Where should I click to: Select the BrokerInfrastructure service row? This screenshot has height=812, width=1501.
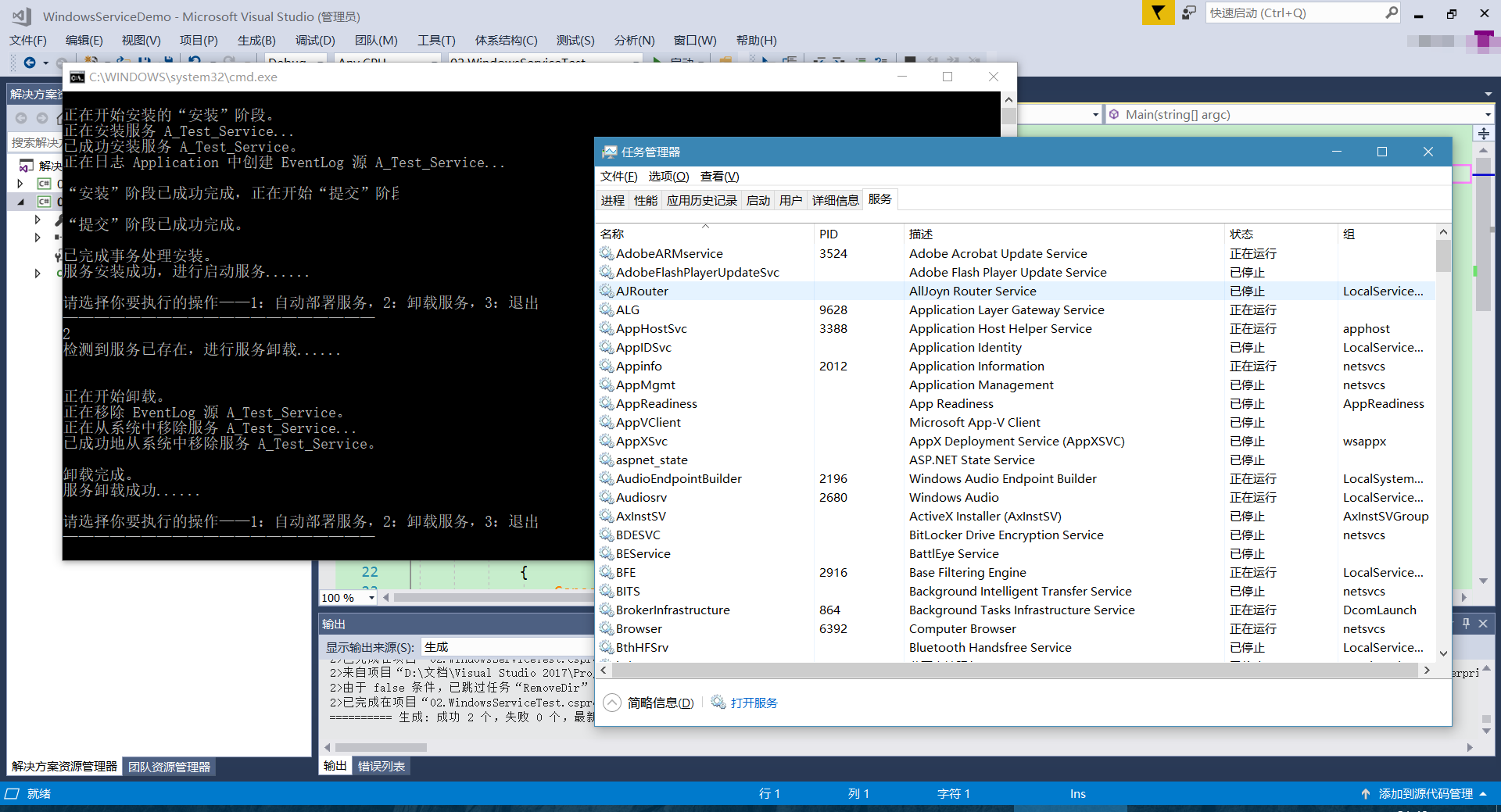click(x=1016, y=610)
